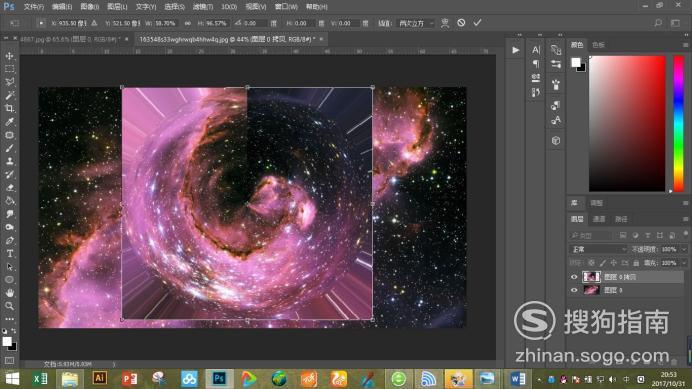Open Word from the taskbar
Image resolution: width=692 pixels, height=389 pixels.
518,378
